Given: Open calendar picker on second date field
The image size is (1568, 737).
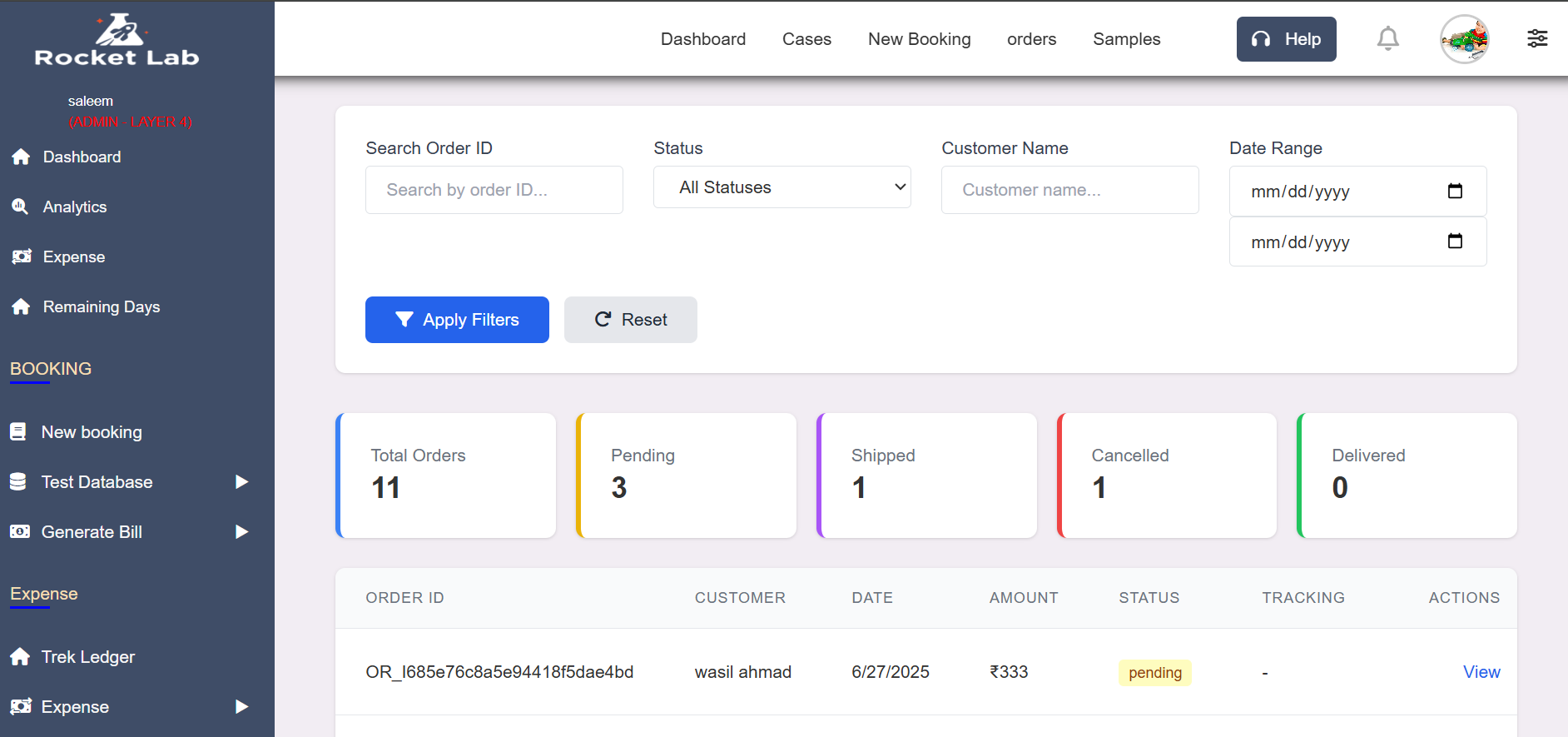Looking at the screenshot, I should (1455, 242).
